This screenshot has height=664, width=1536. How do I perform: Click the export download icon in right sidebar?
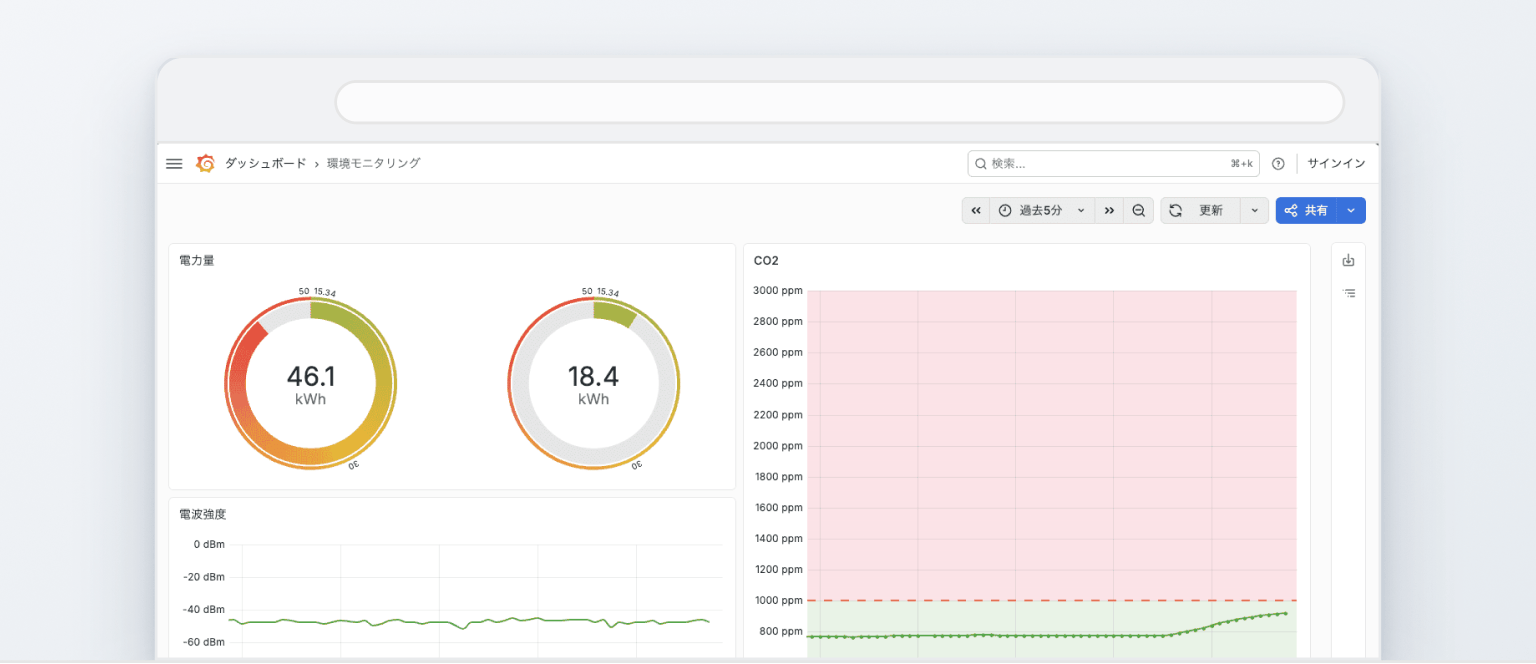1348,261
